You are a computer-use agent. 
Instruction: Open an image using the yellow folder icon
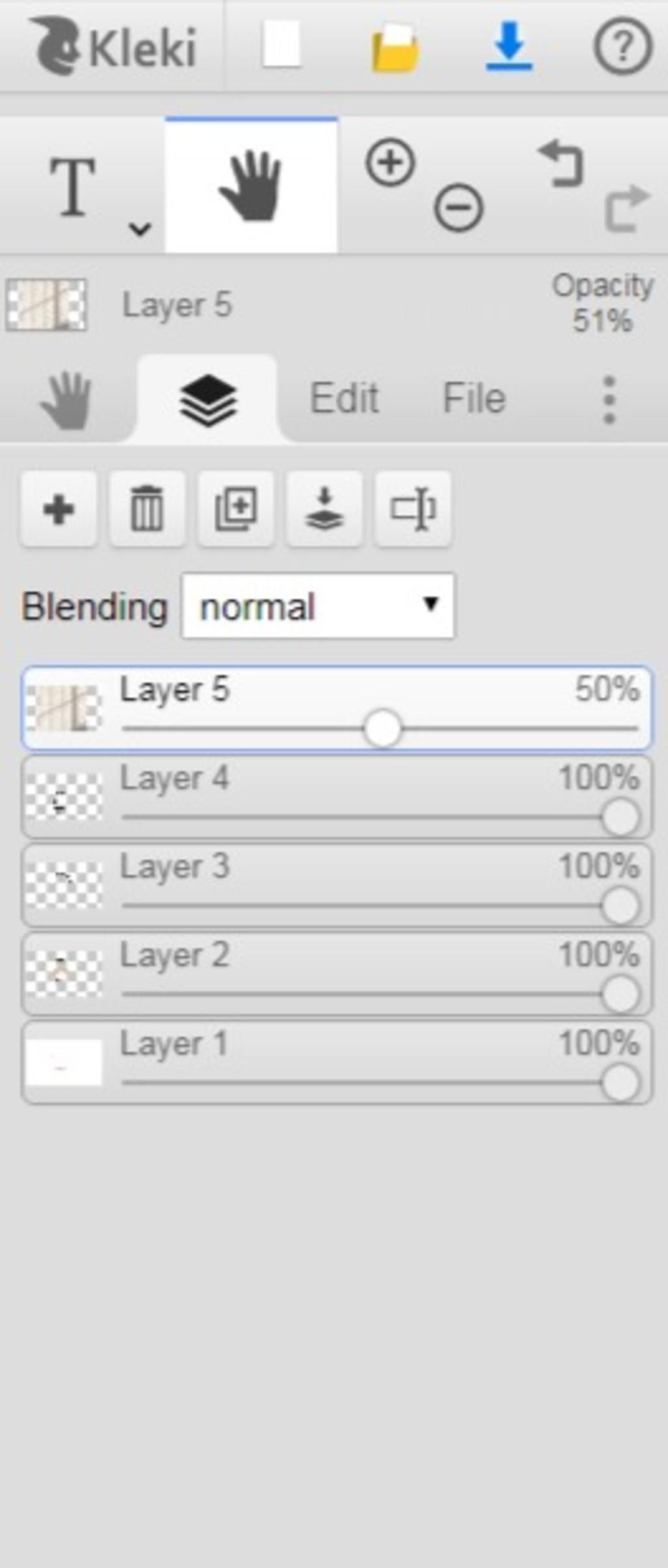pyautogui.click(x=395, y=47)
